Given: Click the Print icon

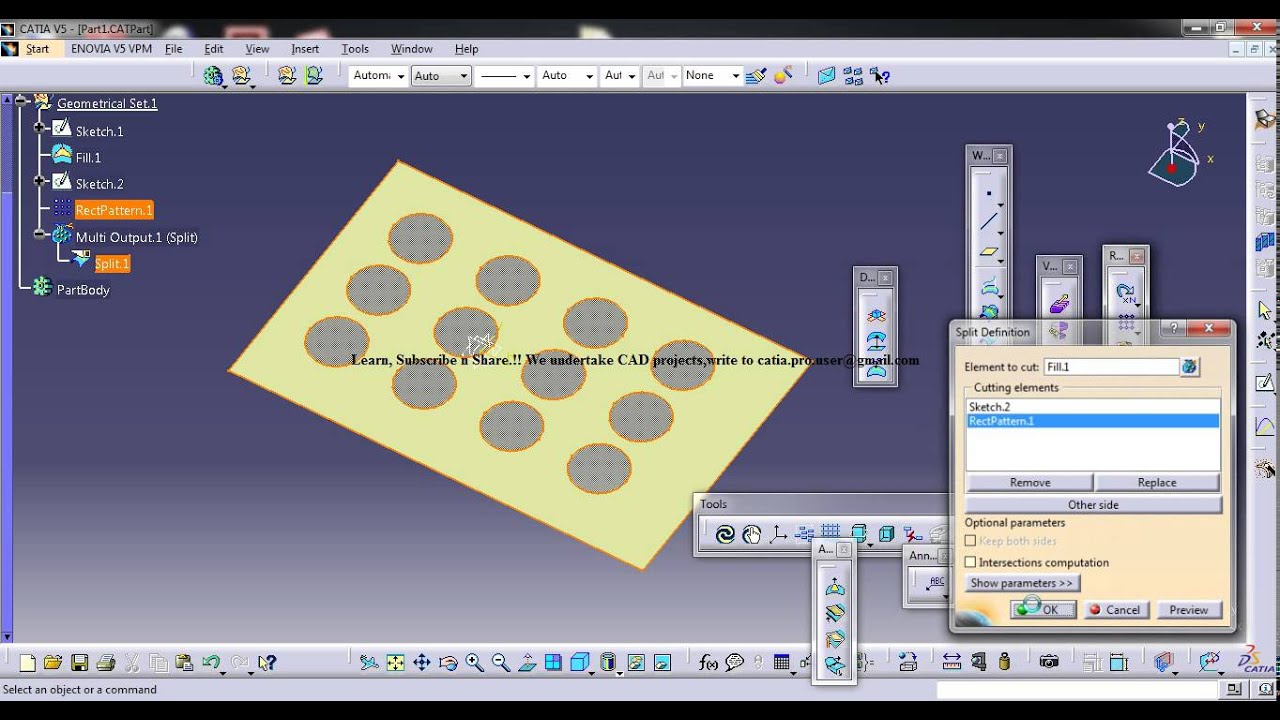Looking at the screenshot, I should coord(105,662).
